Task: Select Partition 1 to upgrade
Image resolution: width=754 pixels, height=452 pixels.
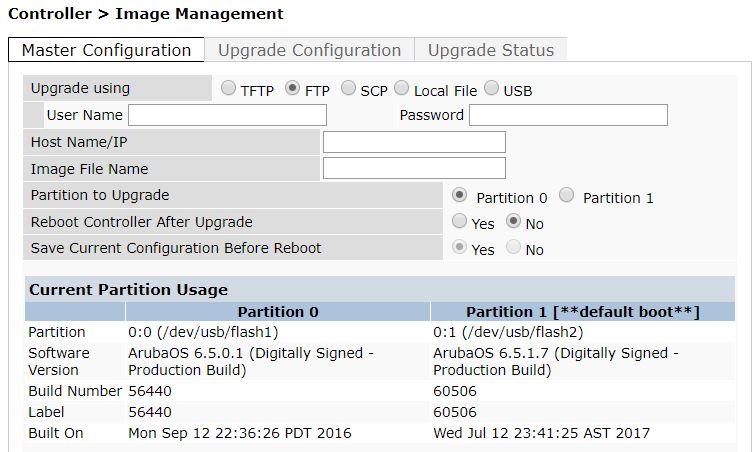Action: tap(567, 195)
